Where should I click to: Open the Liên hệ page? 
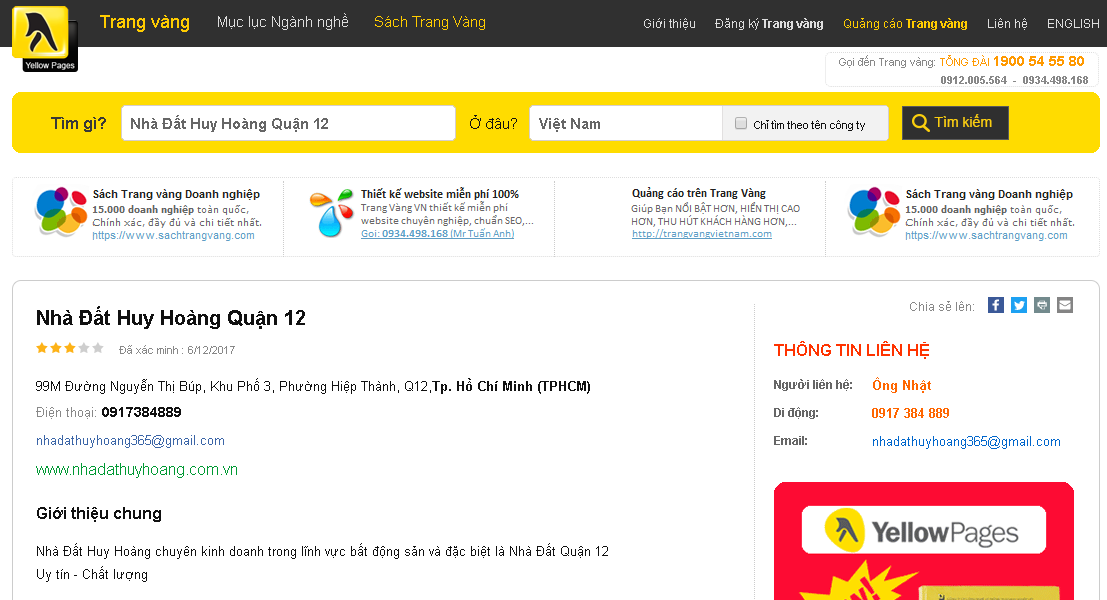(1007, 24)
